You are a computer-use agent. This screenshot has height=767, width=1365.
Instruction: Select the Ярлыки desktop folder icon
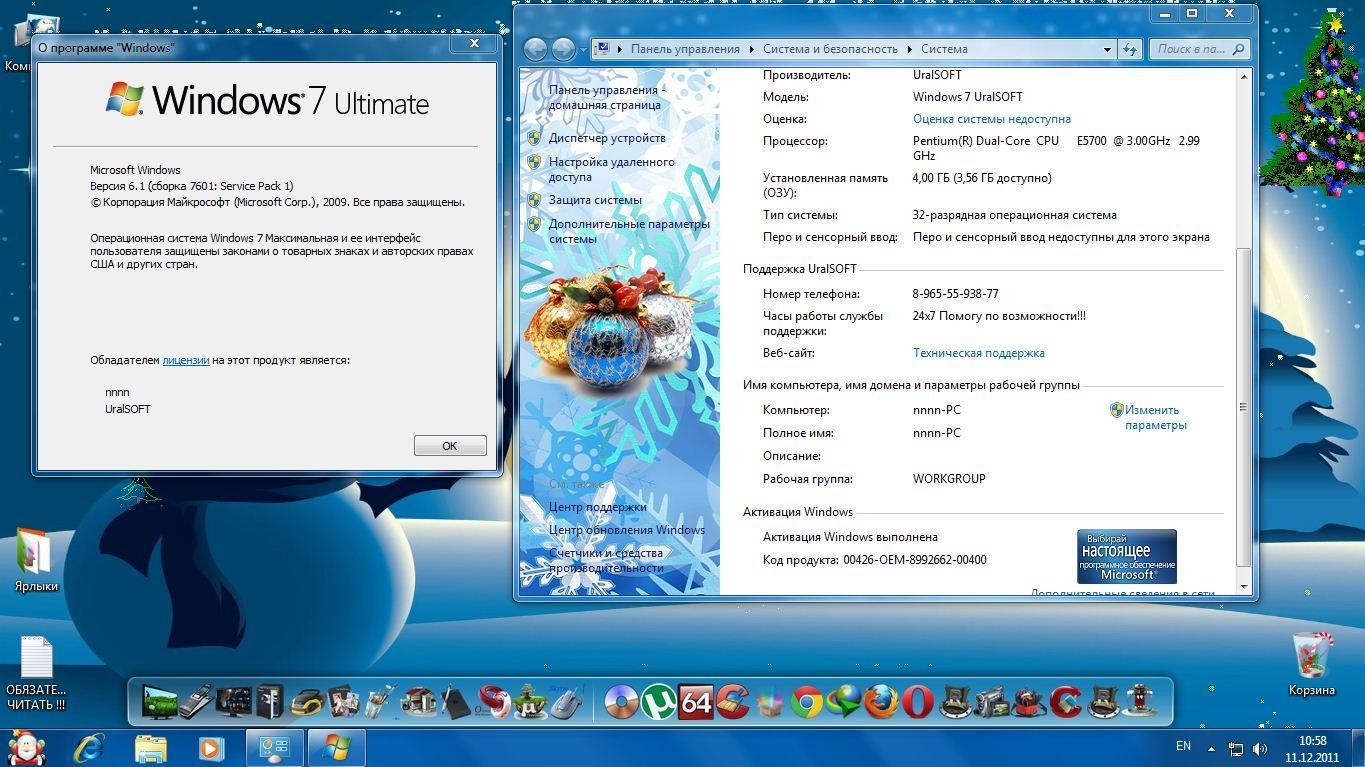pos(36,560)
